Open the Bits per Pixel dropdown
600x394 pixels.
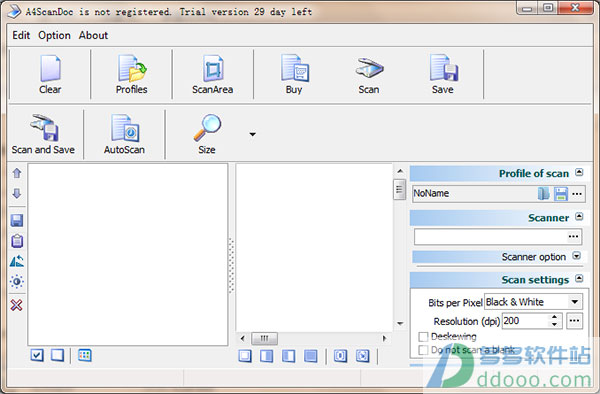575,302
